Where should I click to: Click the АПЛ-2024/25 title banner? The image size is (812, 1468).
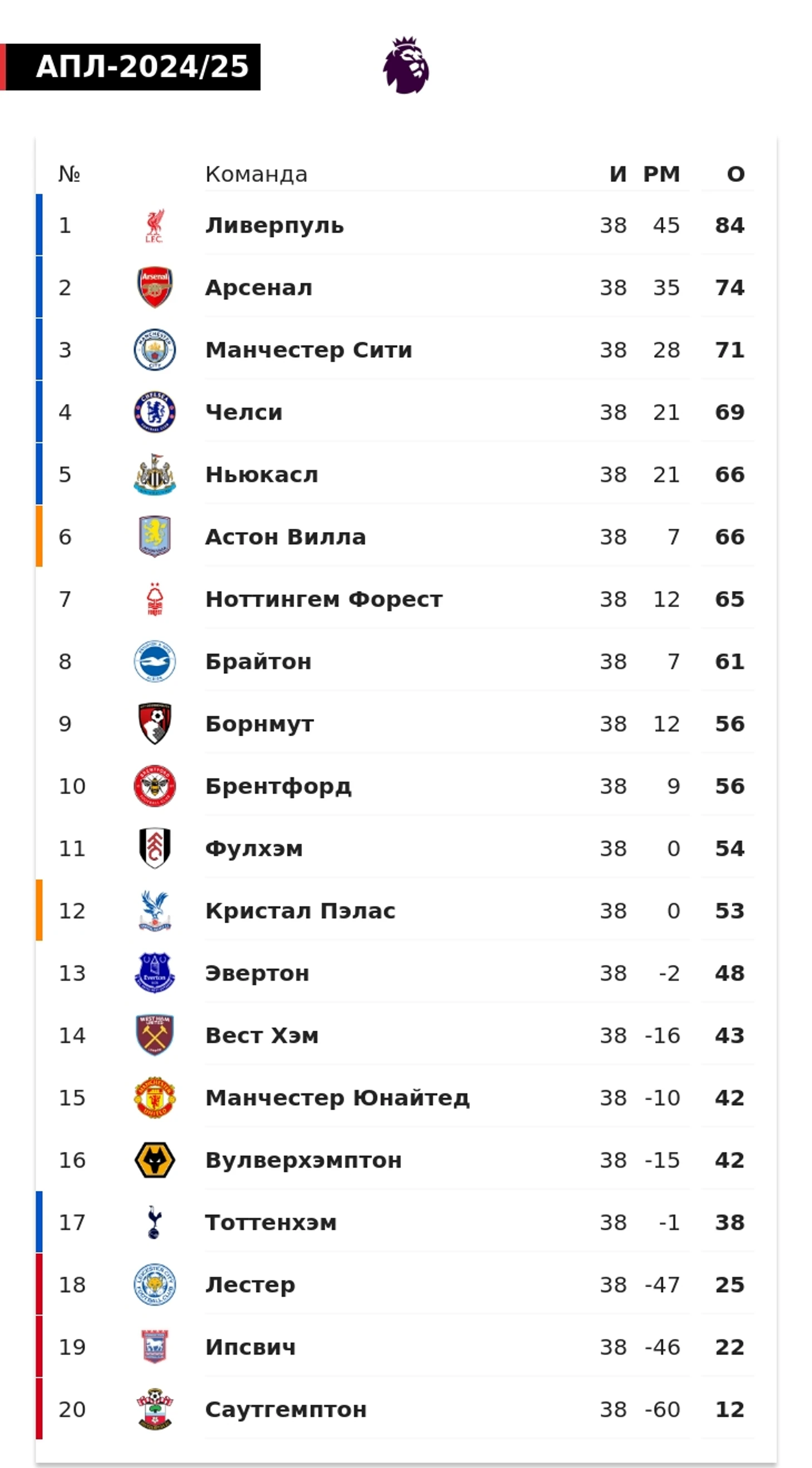[130, 67]
